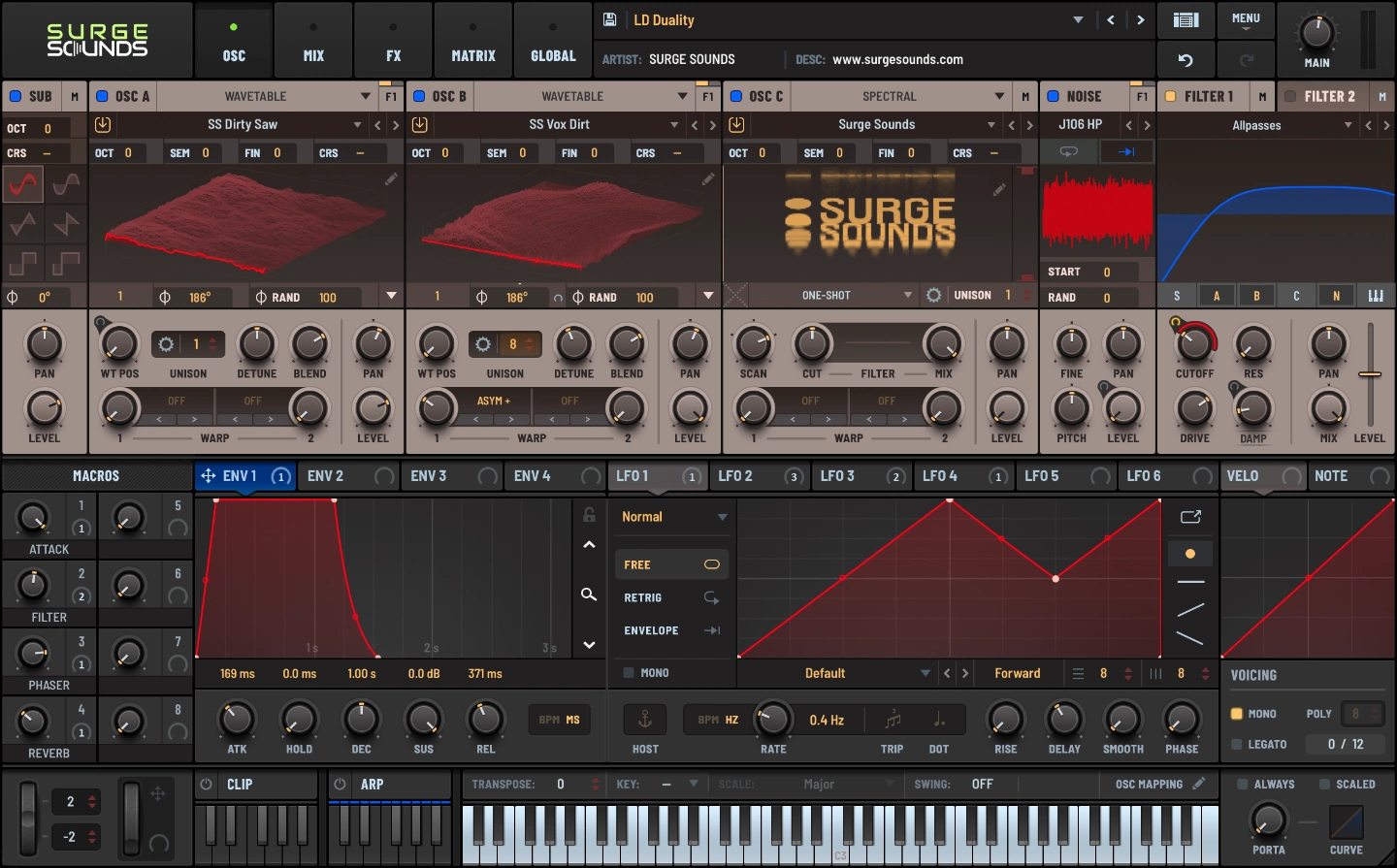The width and height of the screenshot is (1397, 868).
Task: Toggle OSC B power button
Action: coord(419,96)
